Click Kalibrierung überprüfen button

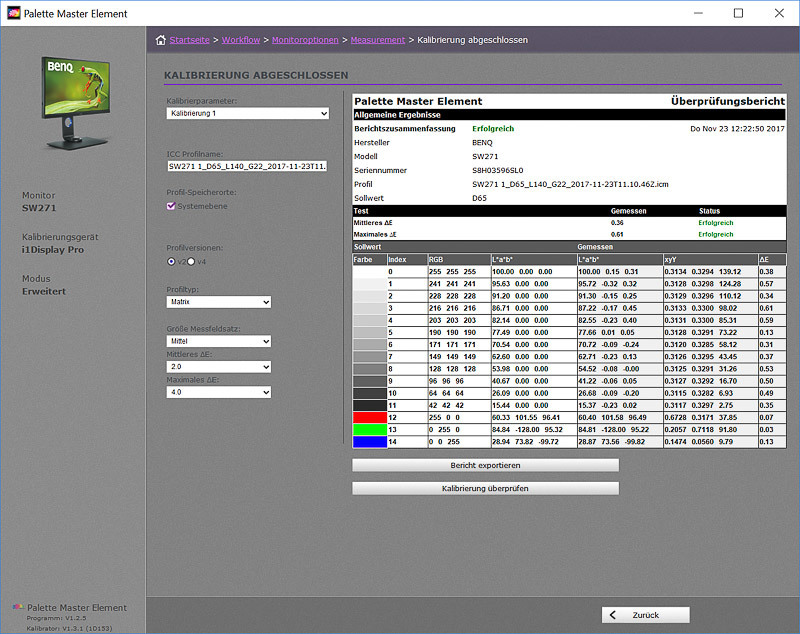coord(485,488)
